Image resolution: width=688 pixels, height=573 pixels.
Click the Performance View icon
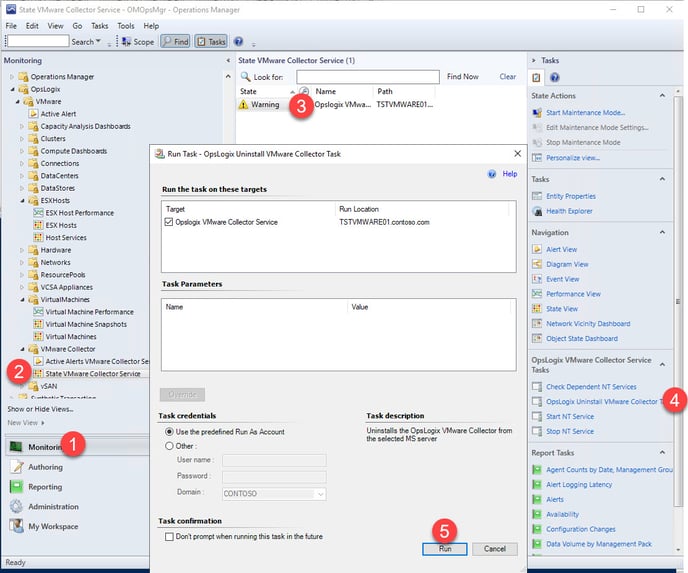coord(537,294)
